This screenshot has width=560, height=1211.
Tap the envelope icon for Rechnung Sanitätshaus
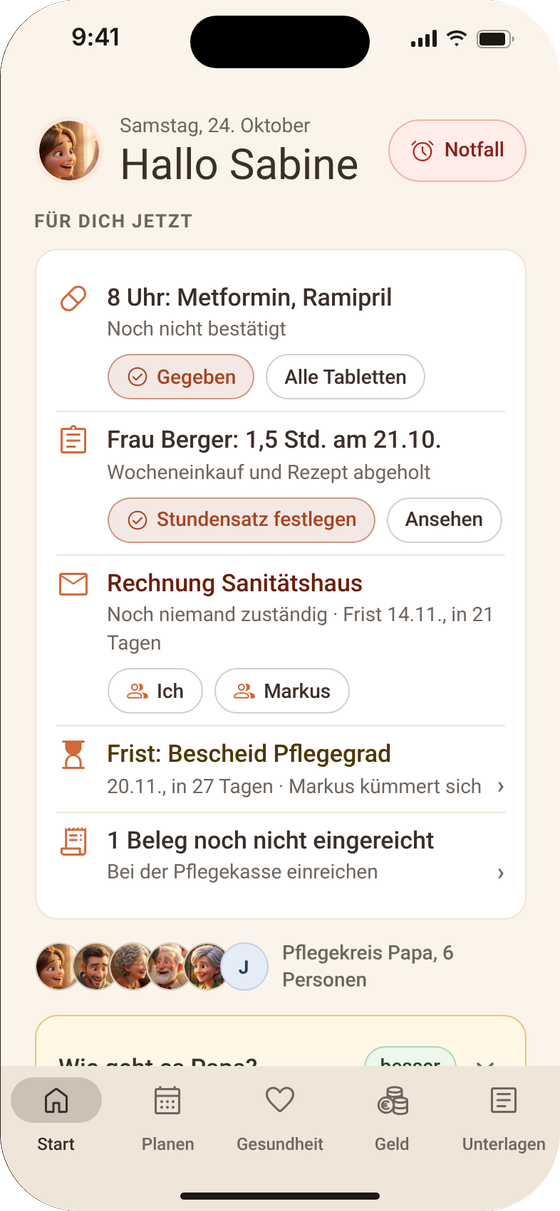pyautogui.click(x=73, y=584)
